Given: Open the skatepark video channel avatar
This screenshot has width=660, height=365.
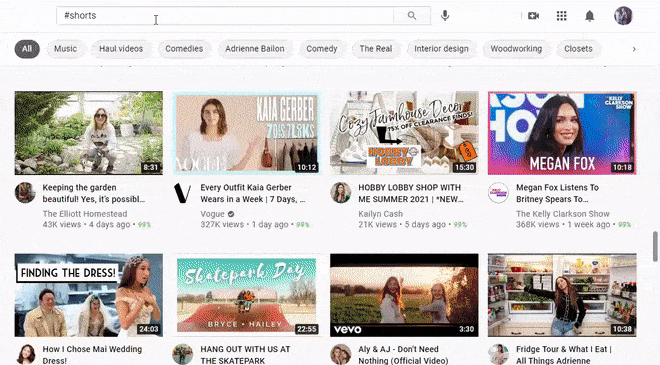Looking at the screenshot, I should [x=183, y=354].
